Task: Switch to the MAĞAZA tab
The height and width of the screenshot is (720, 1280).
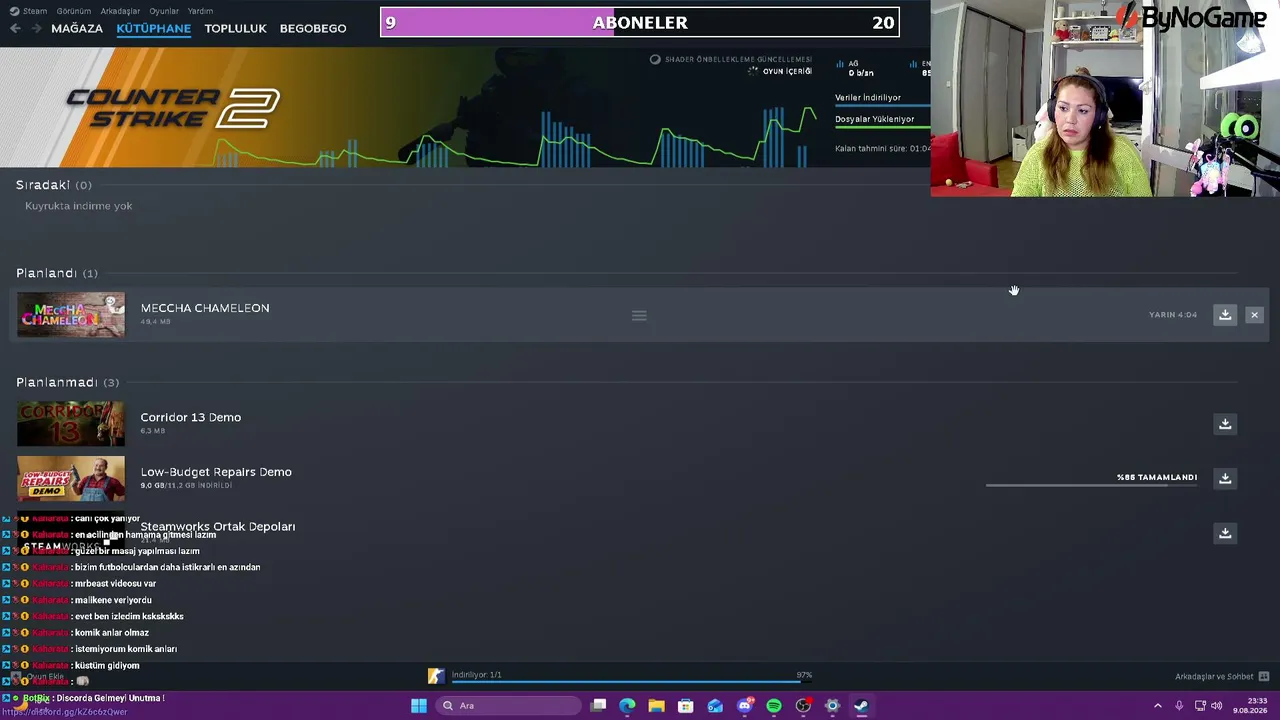Action: (x=77, y=28)
